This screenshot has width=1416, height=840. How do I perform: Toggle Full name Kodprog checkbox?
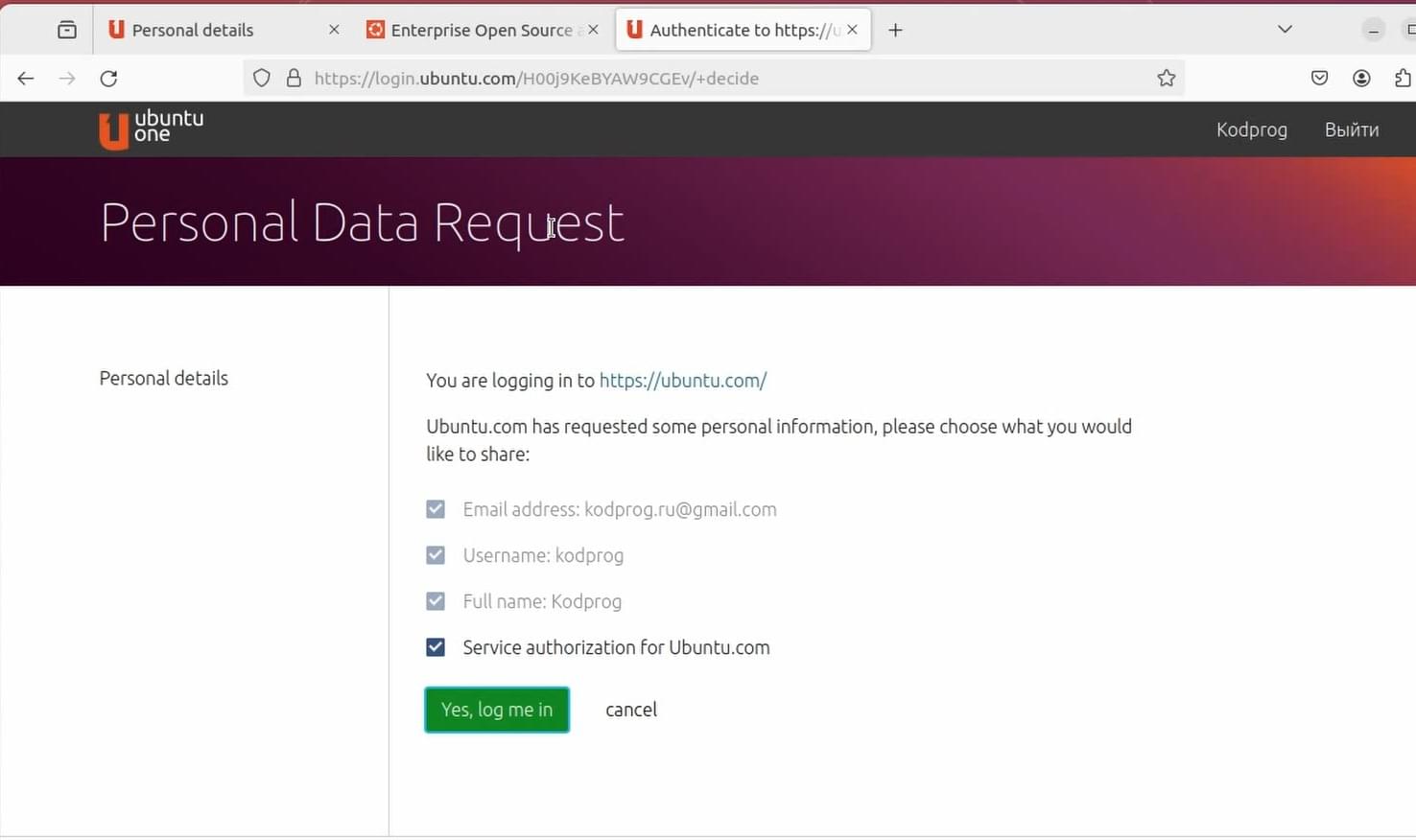(436, 601)
